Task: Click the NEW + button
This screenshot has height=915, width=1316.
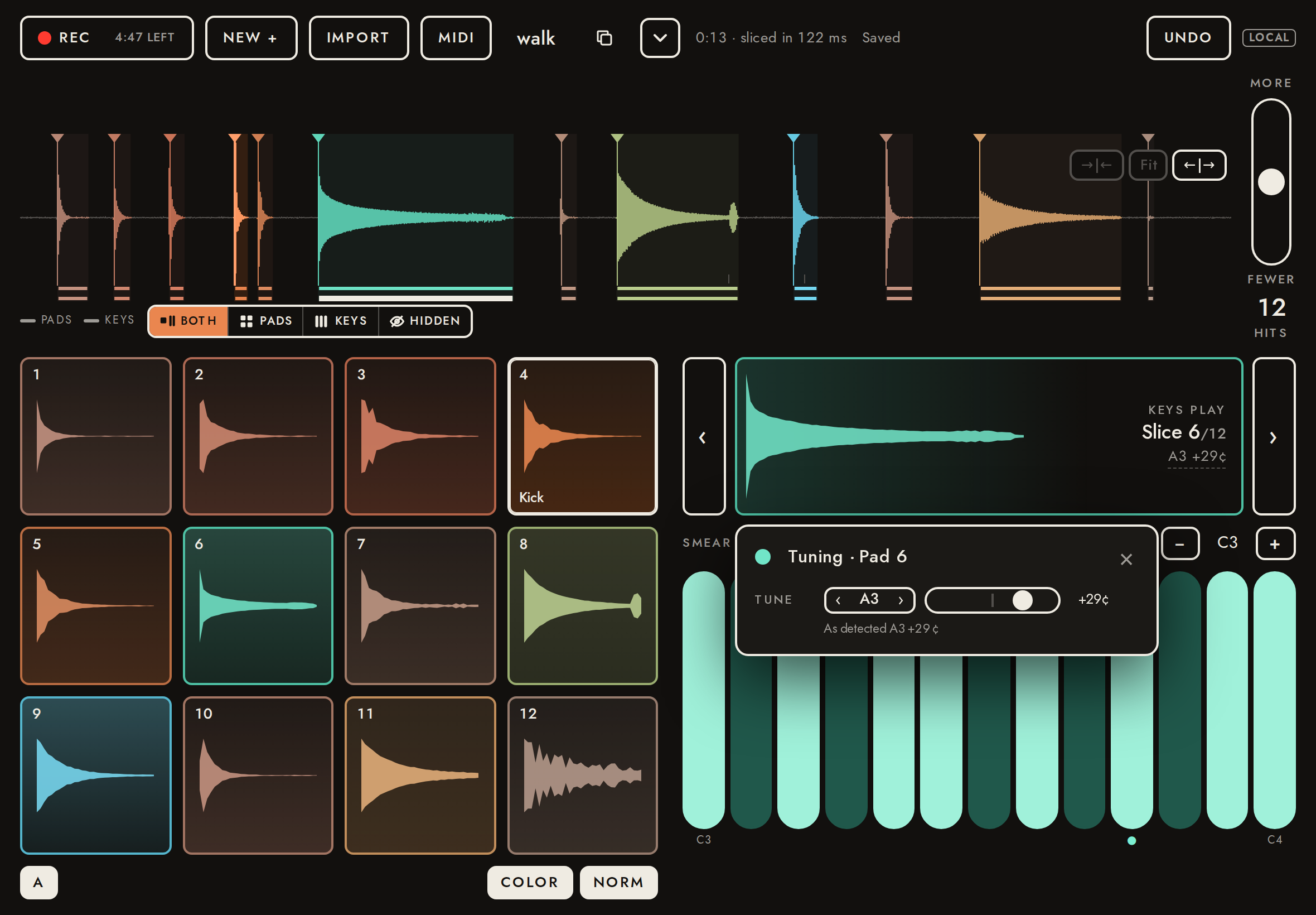Action: (251, 38)
